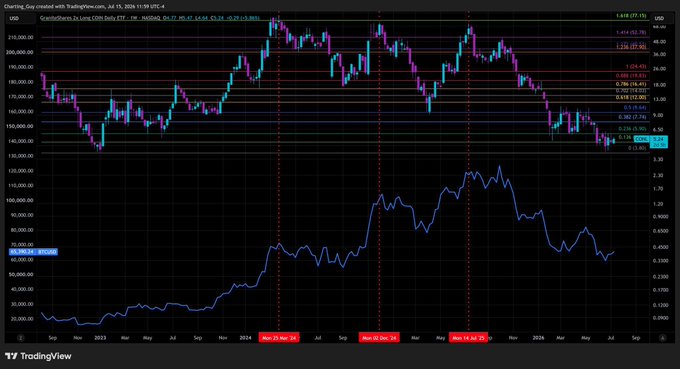Click the 0.382 (7.74) Fibonacci level label

click(x=633, y=117)
